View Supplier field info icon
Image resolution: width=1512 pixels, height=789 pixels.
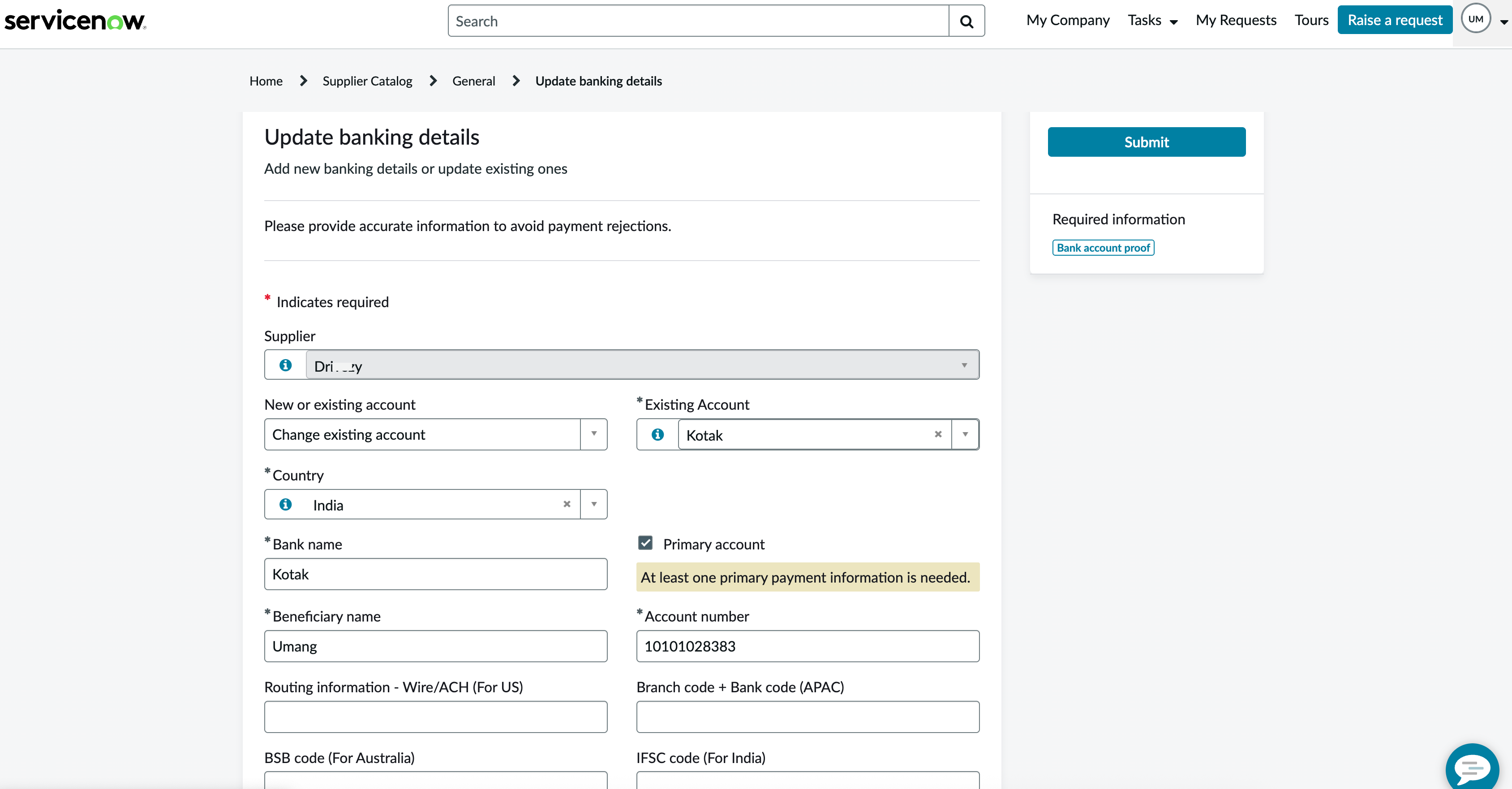pyautogui.click(x=285, y=365)
